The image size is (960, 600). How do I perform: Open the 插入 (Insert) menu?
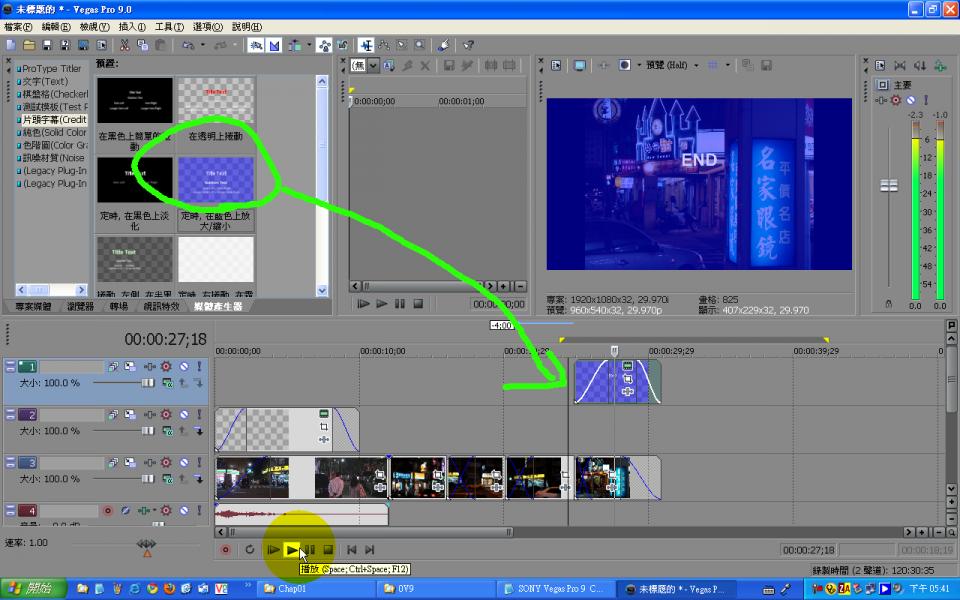click(132, 27)
